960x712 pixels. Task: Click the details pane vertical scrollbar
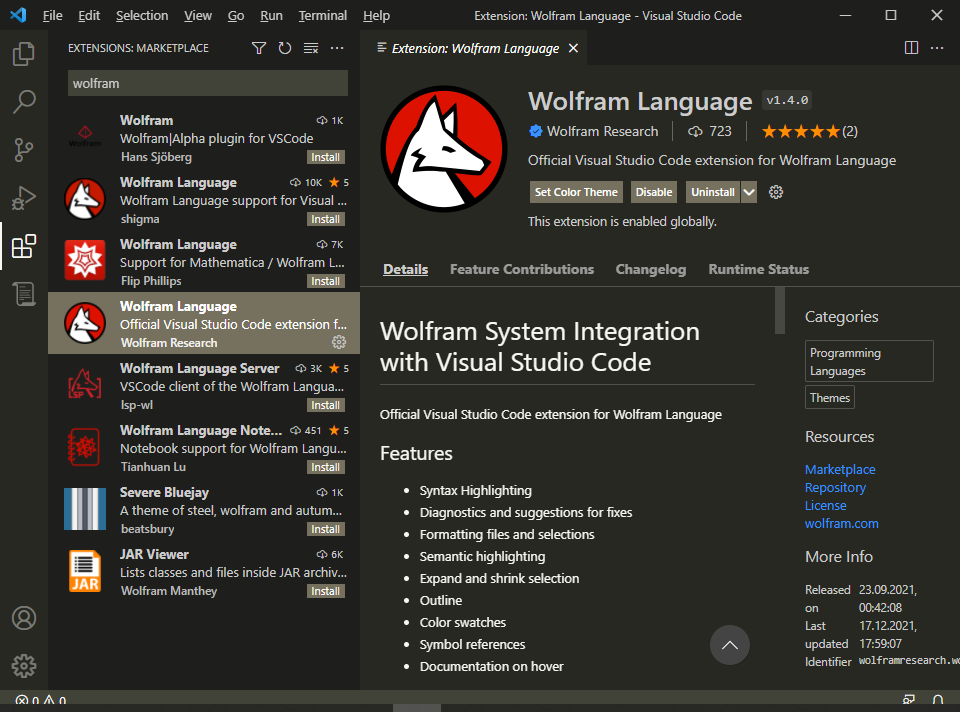pos(779,310)
